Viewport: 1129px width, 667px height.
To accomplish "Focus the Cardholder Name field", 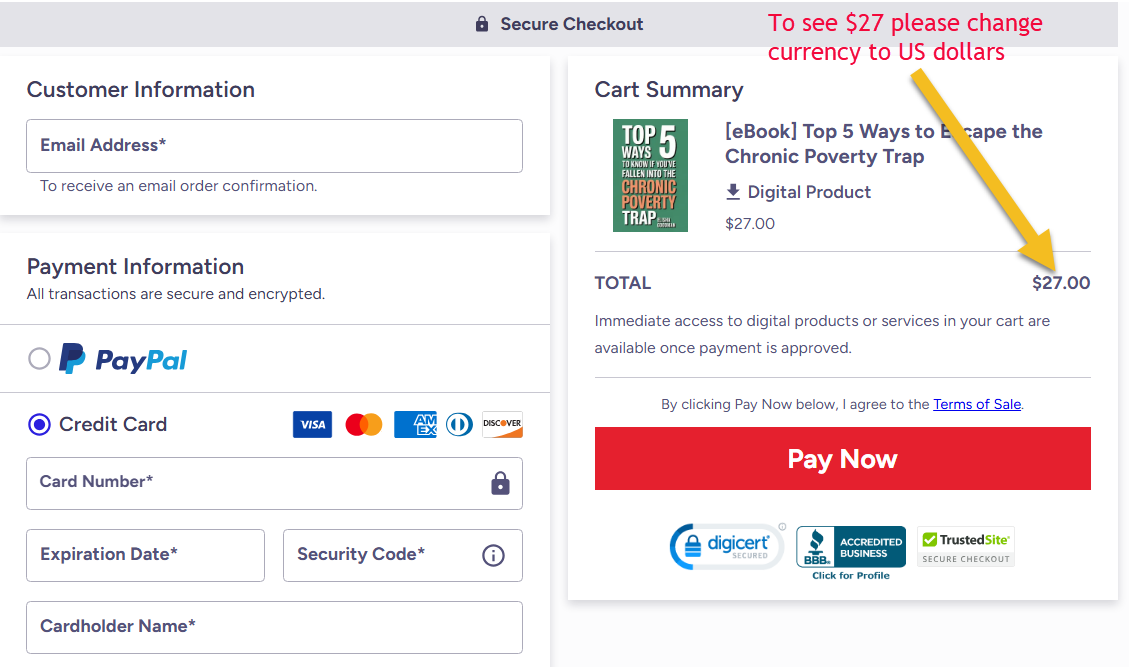I will [274, 627].
